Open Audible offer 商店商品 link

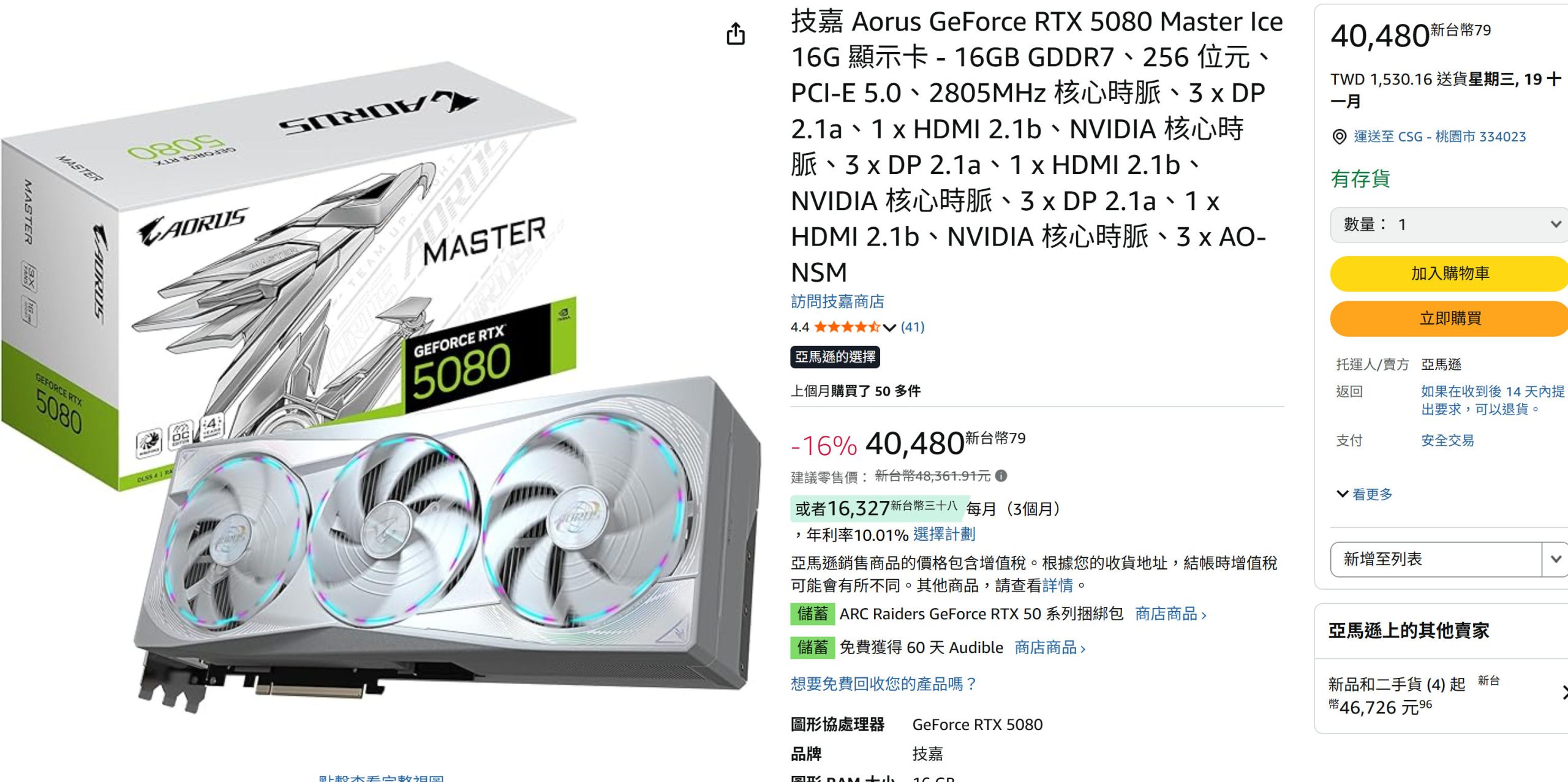[x=1050, y=648]
